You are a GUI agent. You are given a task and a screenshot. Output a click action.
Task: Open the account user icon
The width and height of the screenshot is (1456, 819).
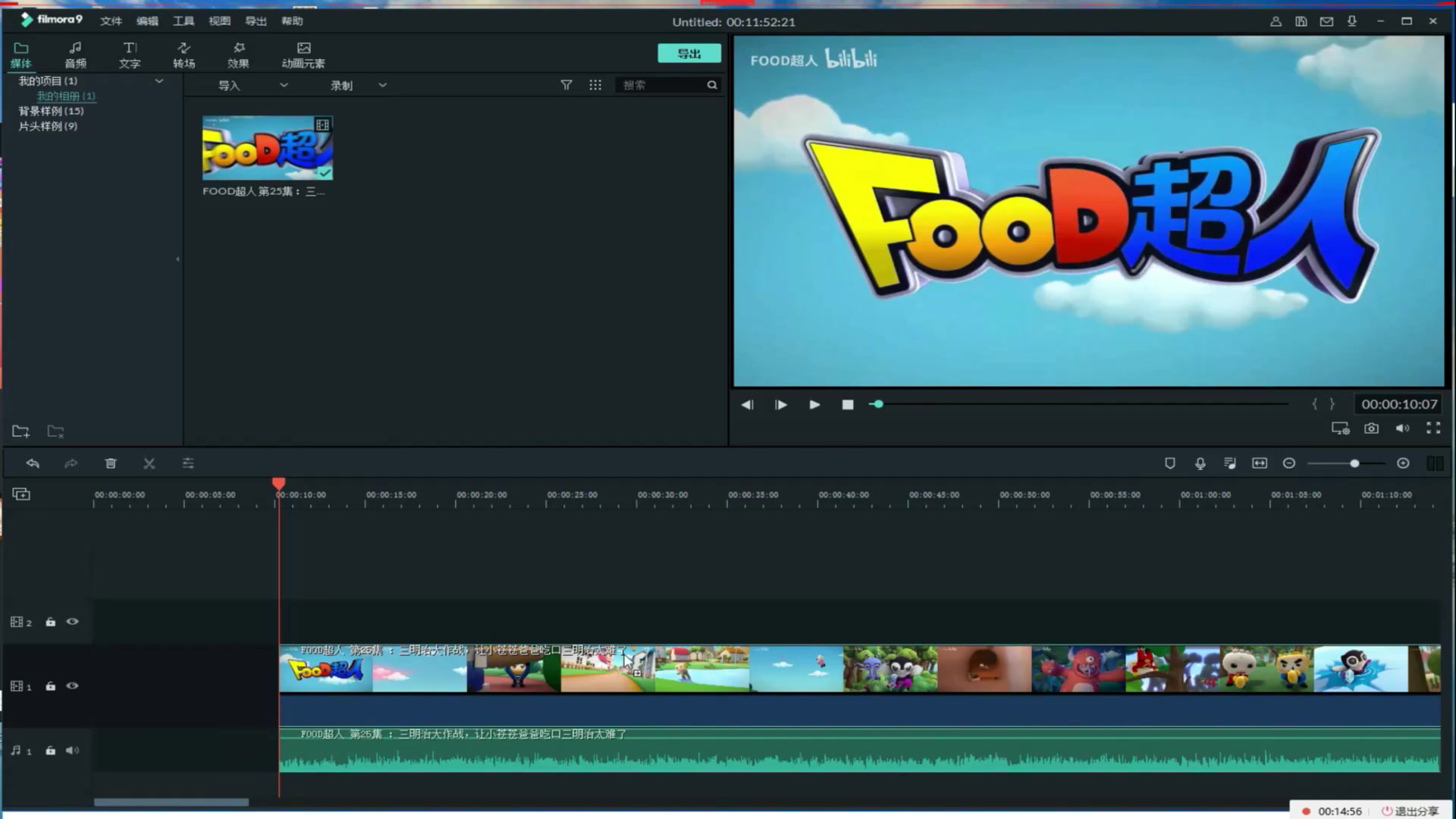(x=1276, y=21)
